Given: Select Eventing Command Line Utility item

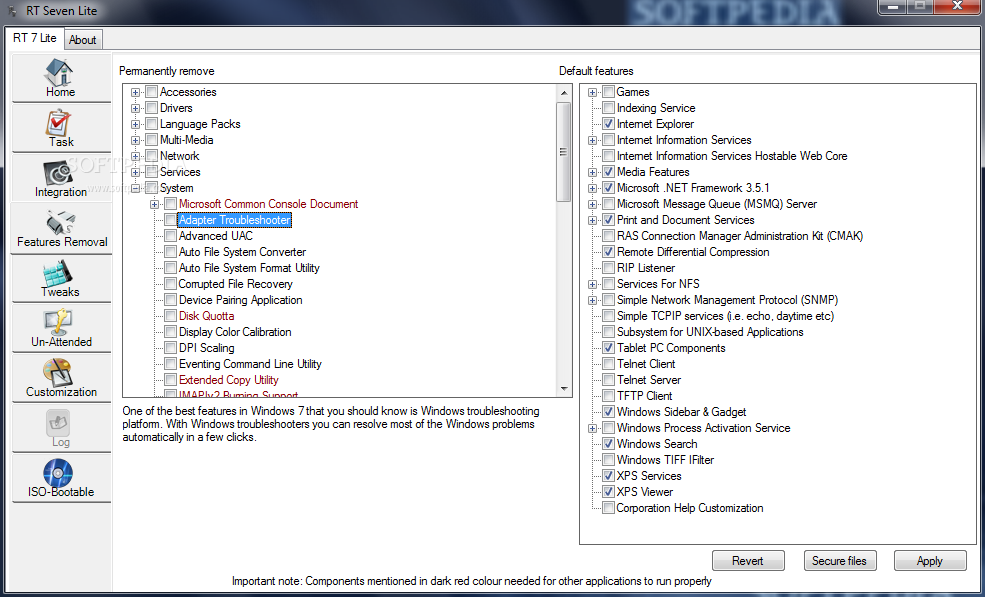Looking at the screenshot, I should pyautogui.click(x=250, y=364).
